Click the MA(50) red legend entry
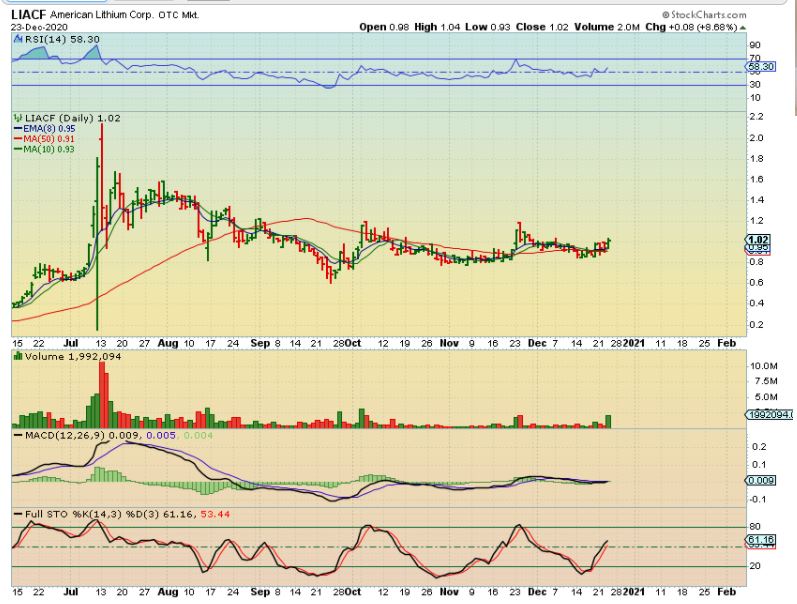 44,139
